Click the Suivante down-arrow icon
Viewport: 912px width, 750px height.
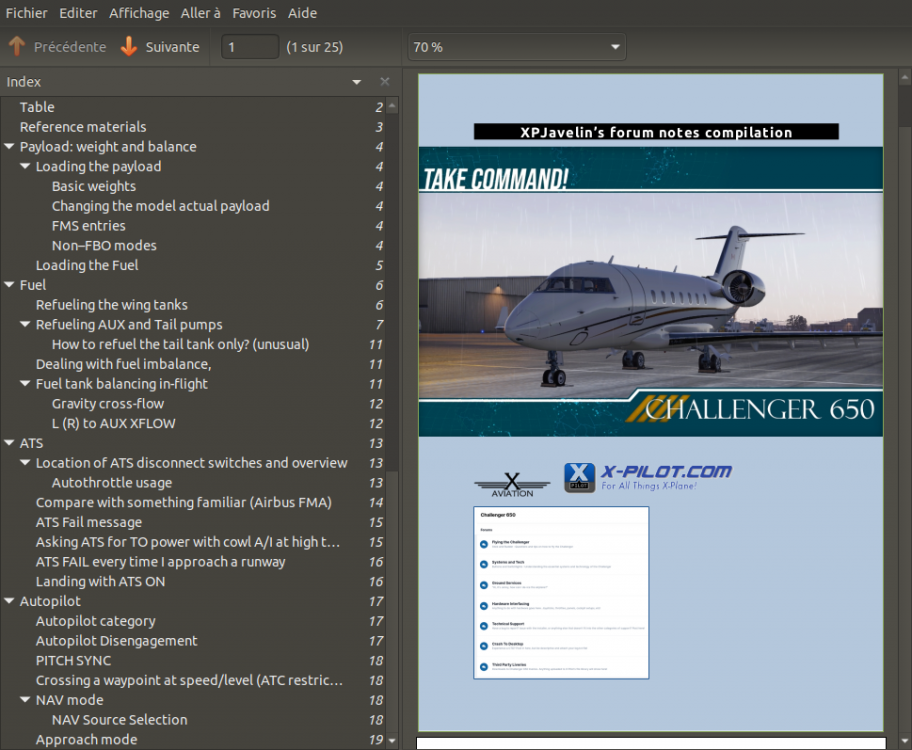click(x=129, y=47)
